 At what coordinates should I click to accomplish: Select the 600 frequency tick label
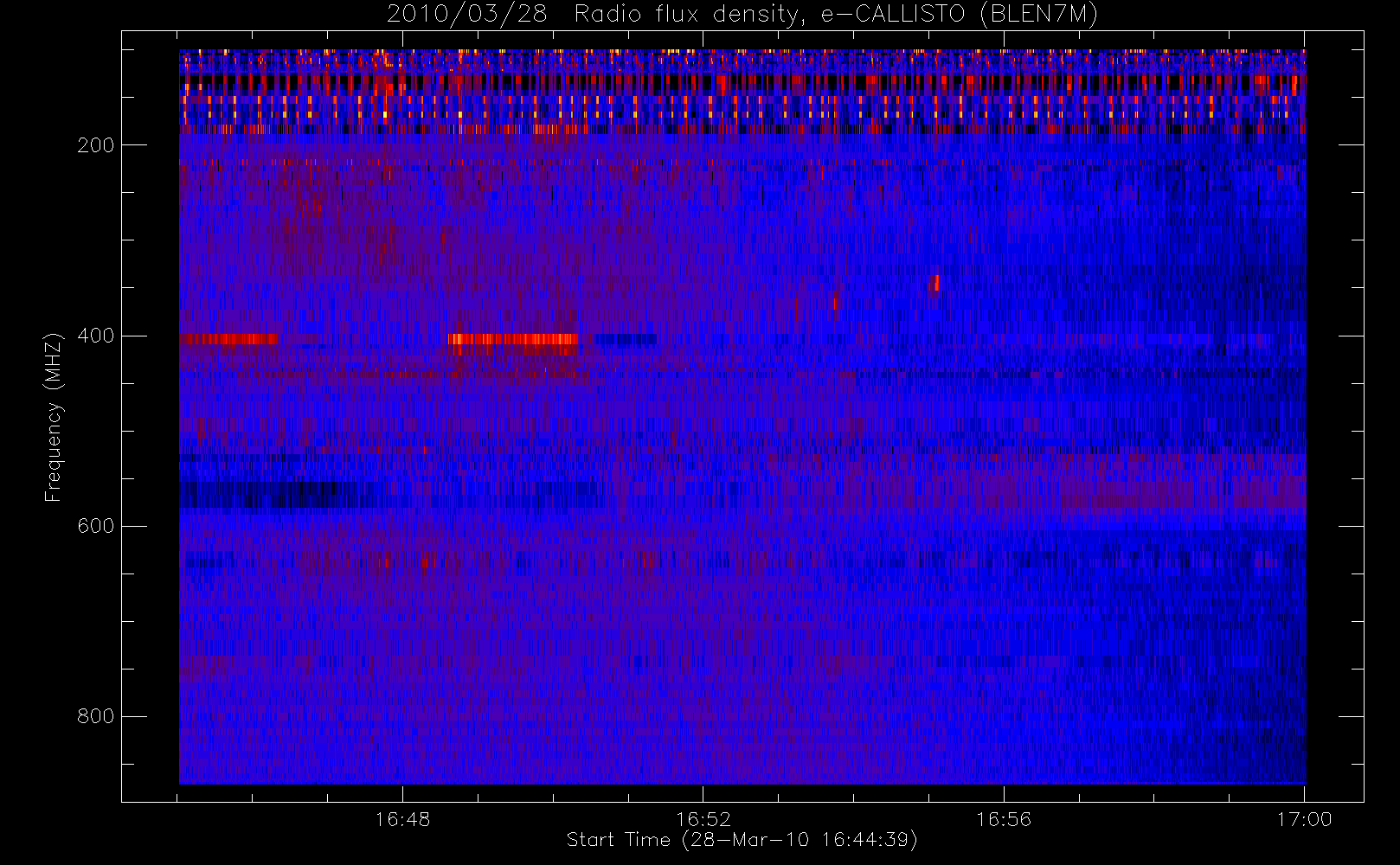[x=96, y=526]
